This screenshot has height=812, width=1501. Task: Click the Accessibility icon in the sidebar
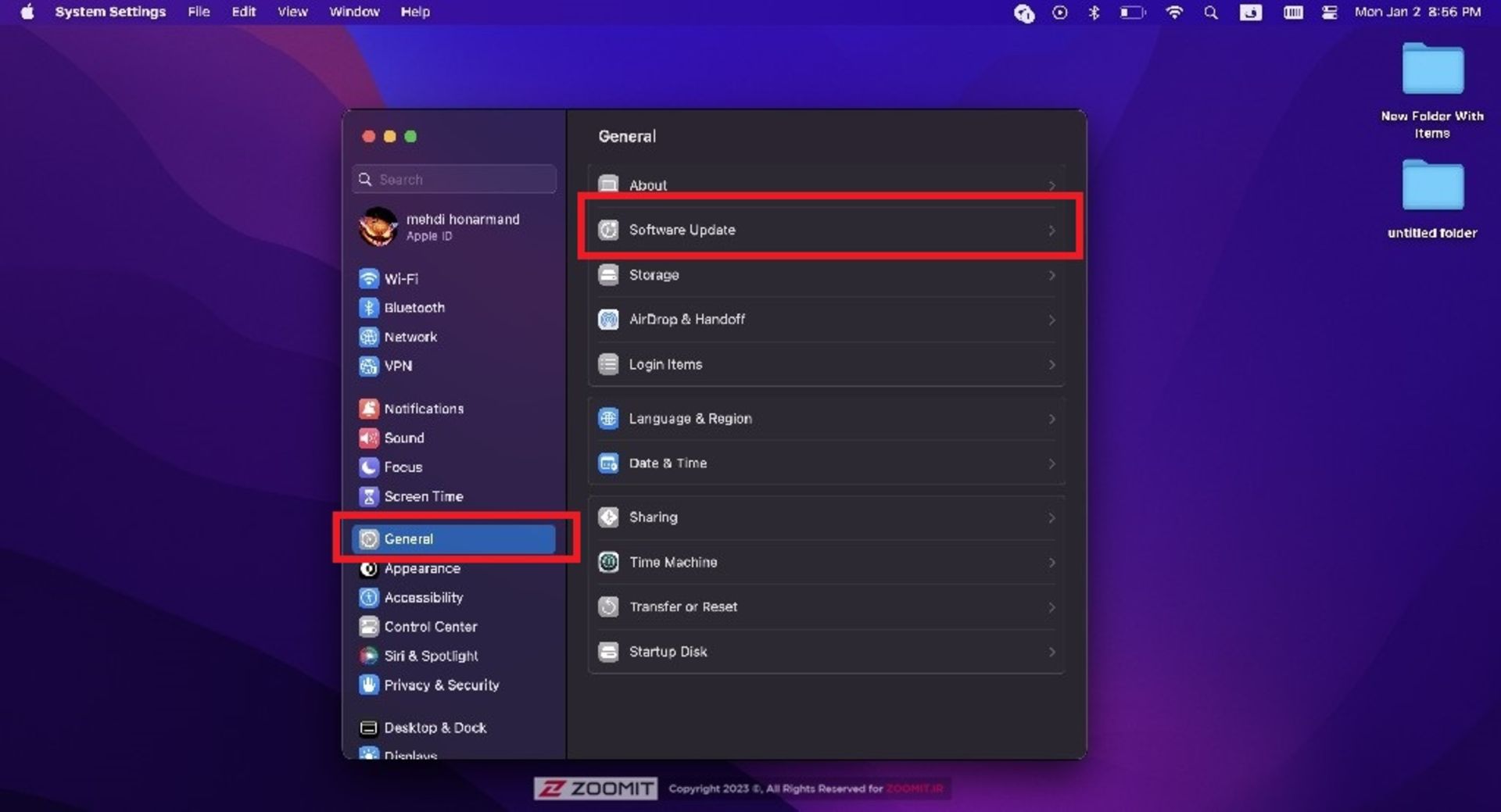click(x=368, y=598)
